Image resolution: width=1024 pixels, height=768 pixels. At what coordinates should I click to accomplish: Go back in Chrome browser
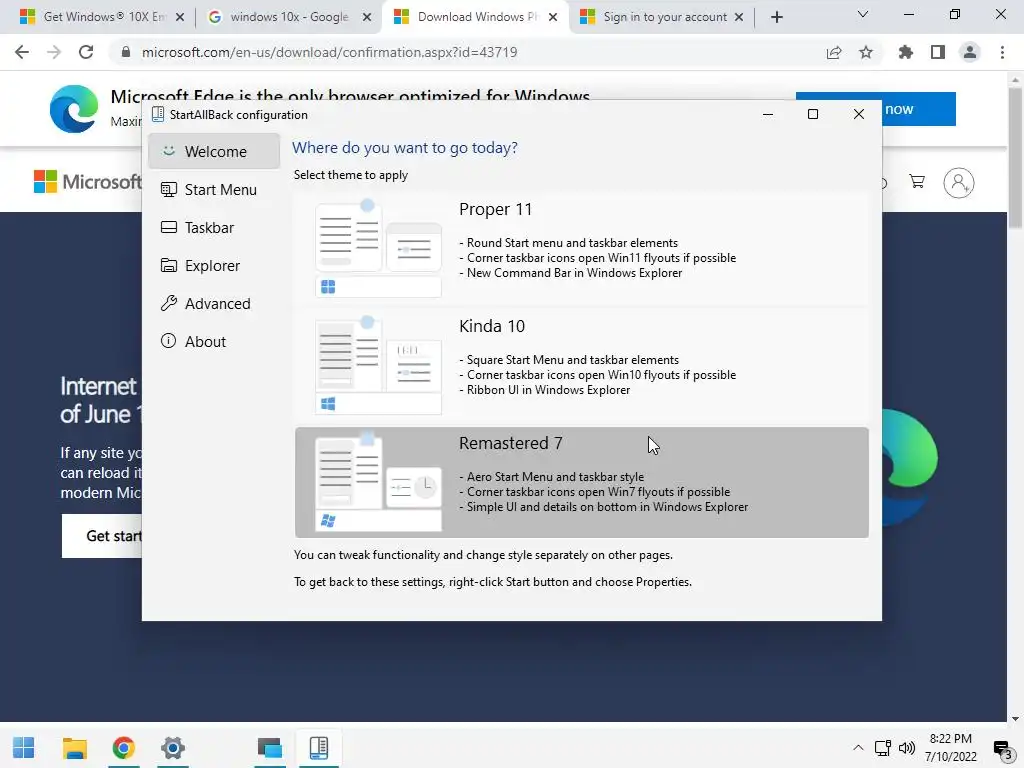point(22,52)
